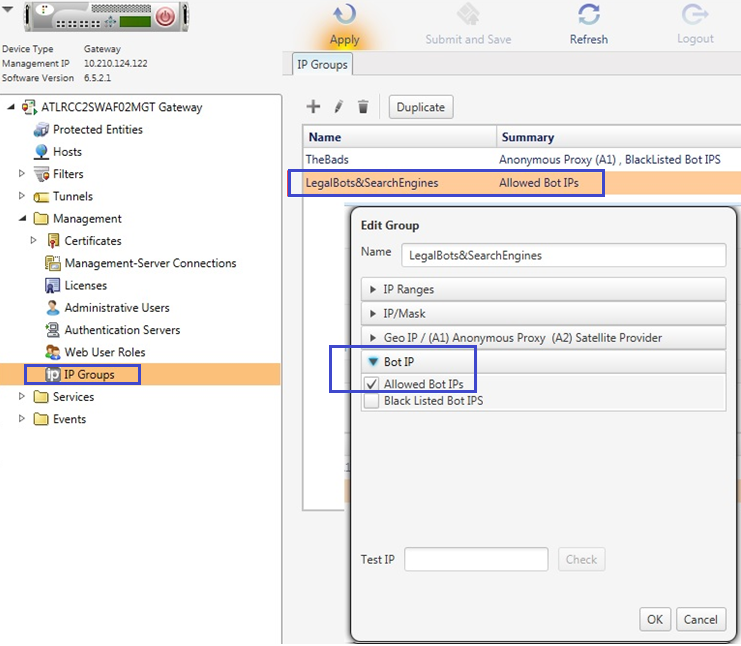Click the plus icon to add an IP group

point(313,106)
